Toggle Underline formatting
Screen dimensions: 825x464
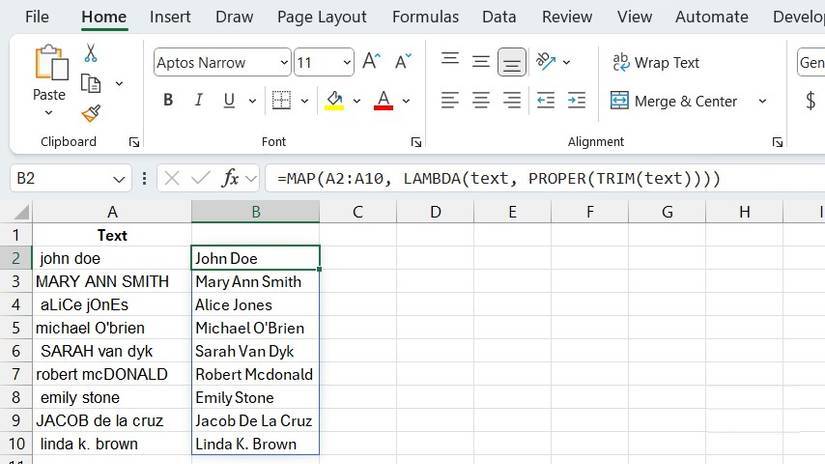pyautogui.click(x=229, y=100)
